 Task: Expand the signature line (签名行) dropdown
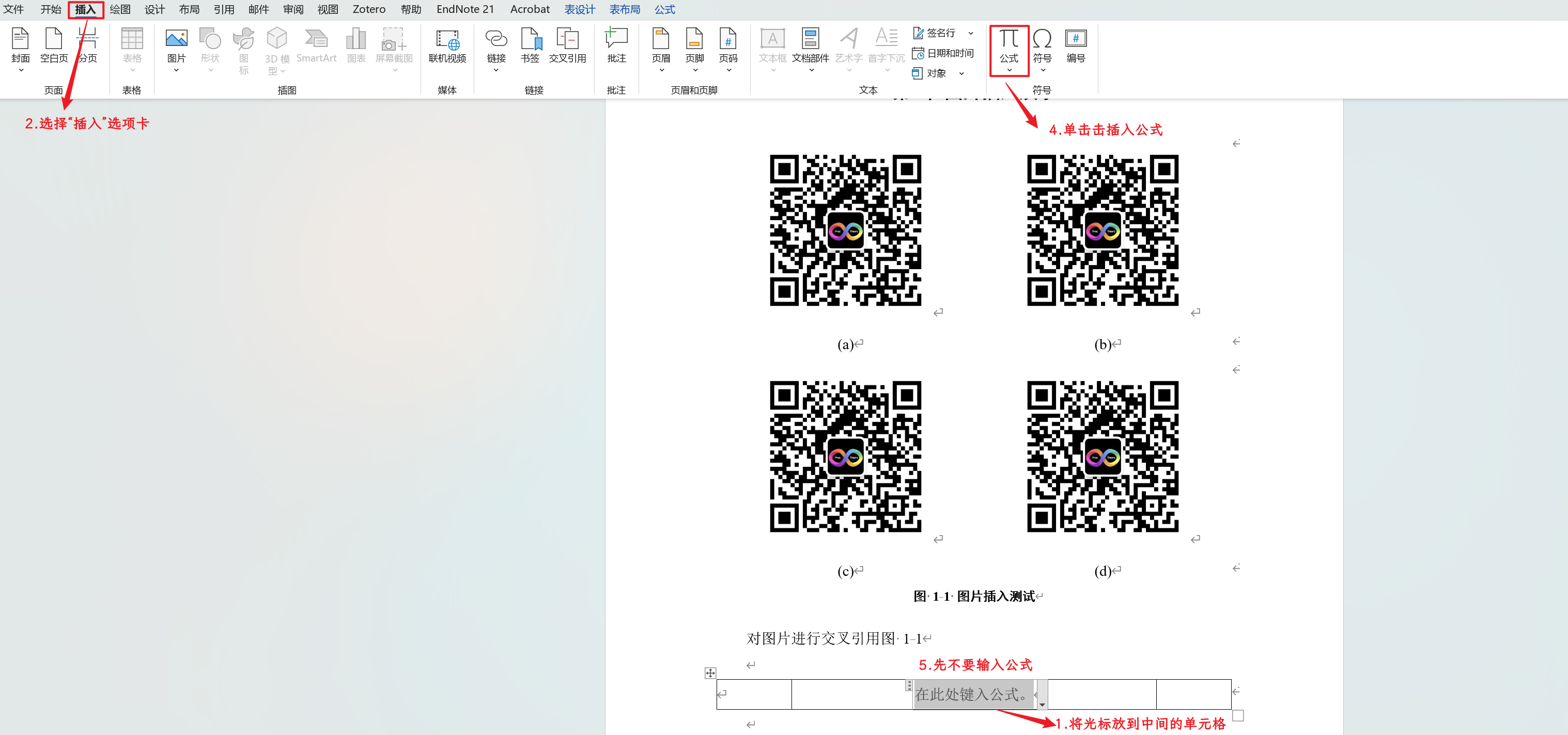pos(970,33)
